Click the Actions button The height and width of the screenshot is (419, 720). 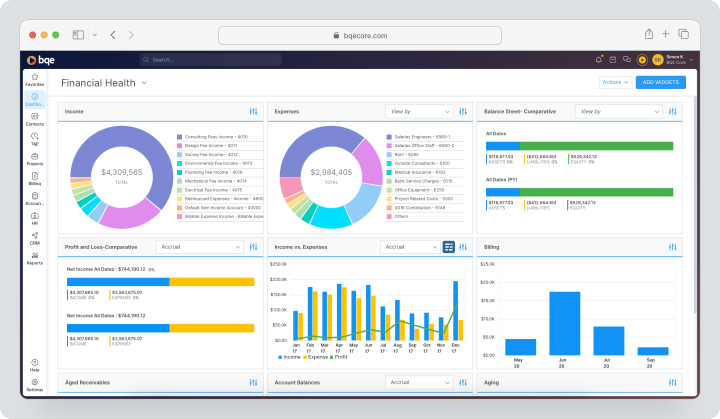(615, 82)
